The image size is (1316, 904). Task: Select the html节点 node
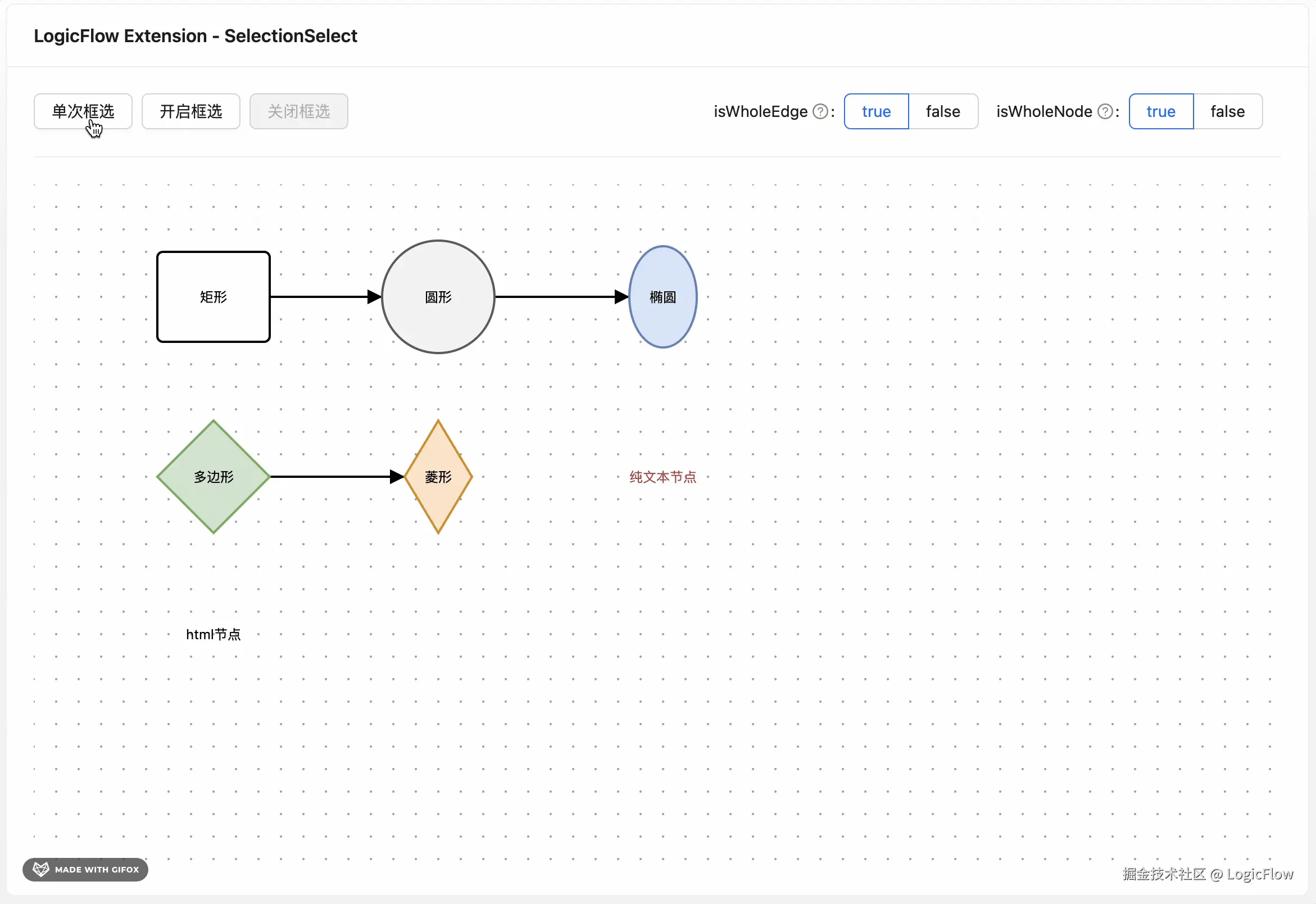[x=214, y=634]
